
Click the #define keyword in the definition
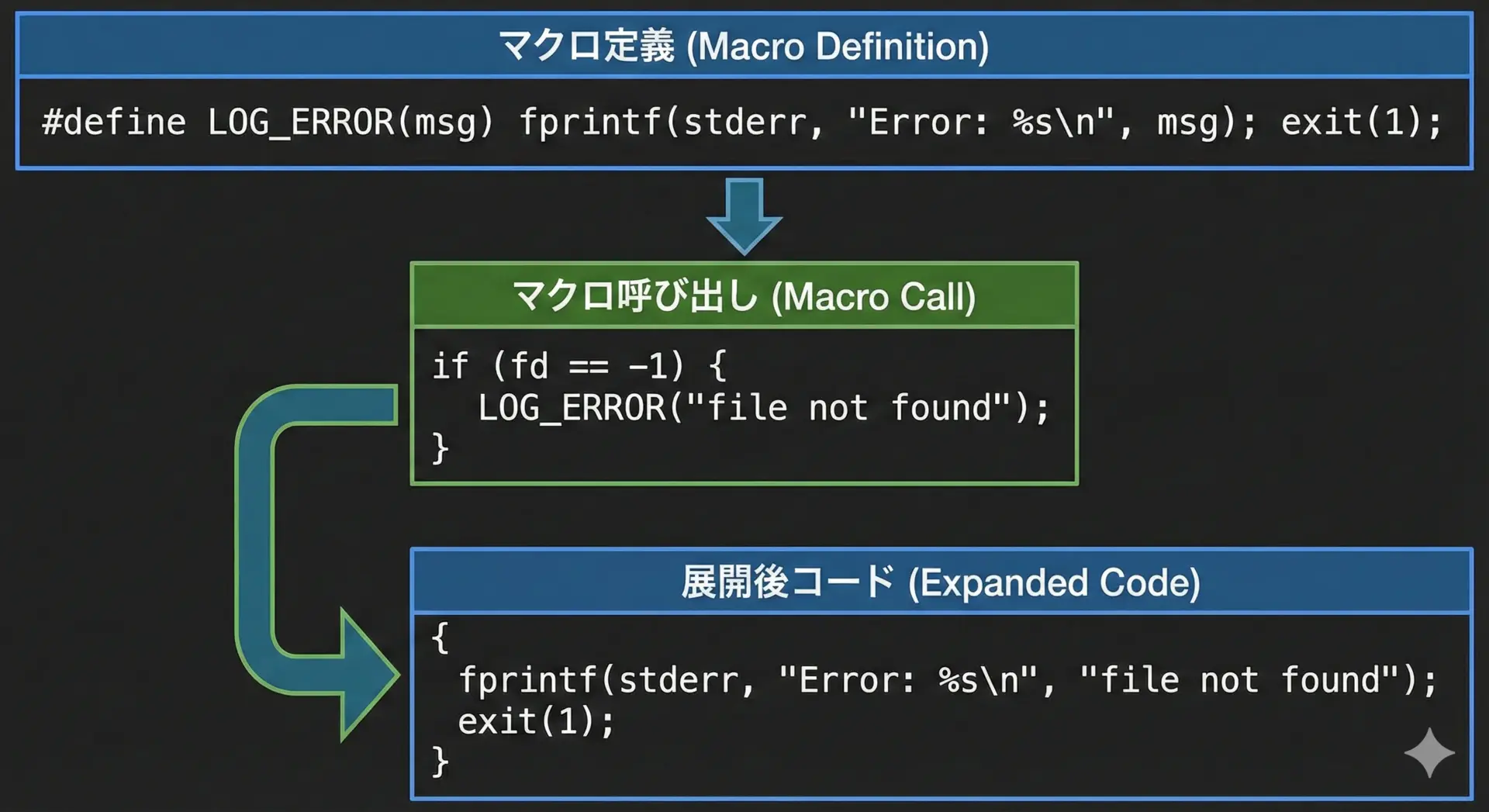(113, 123)
